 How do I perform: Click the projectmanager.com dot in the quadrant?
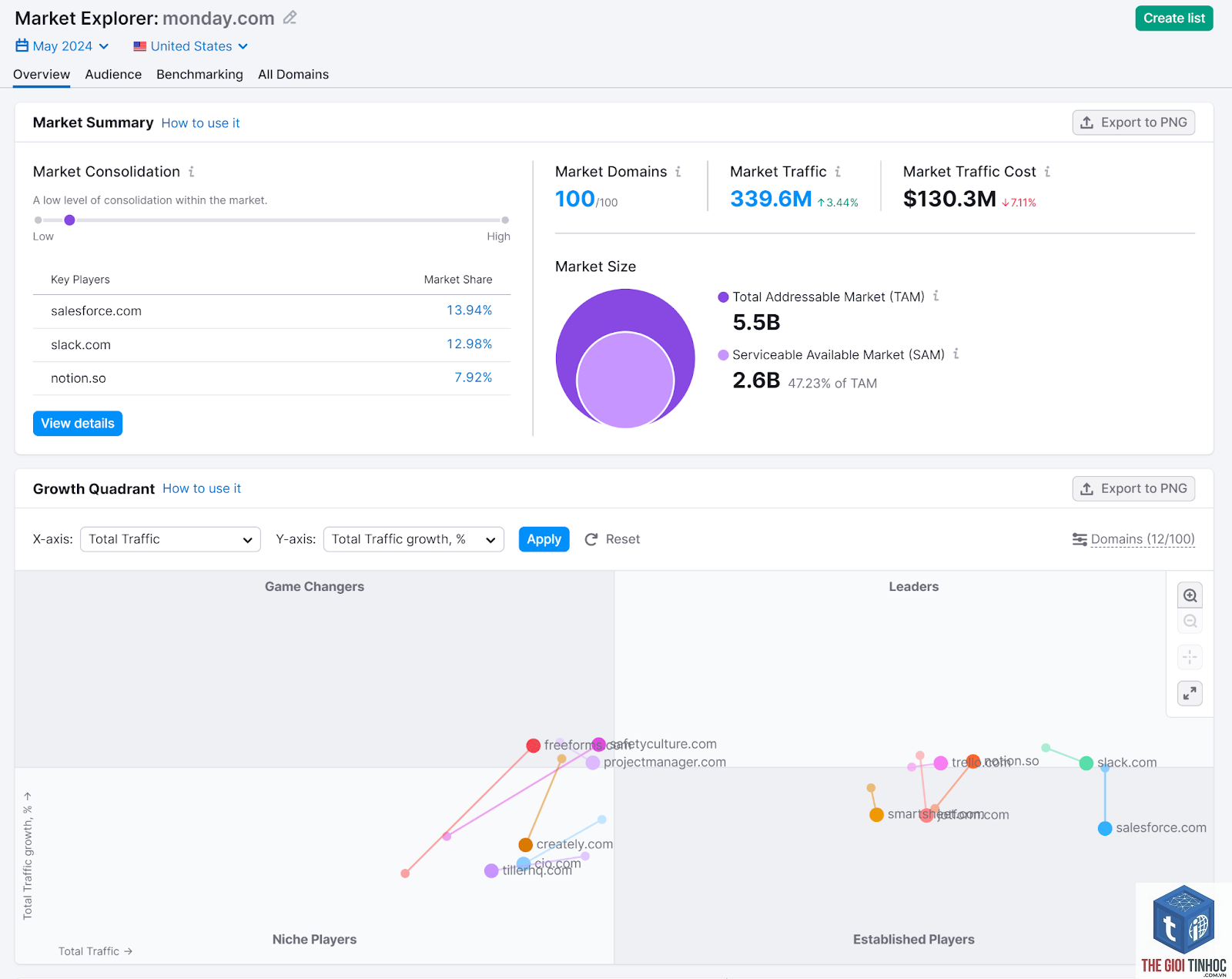(593, 763)
